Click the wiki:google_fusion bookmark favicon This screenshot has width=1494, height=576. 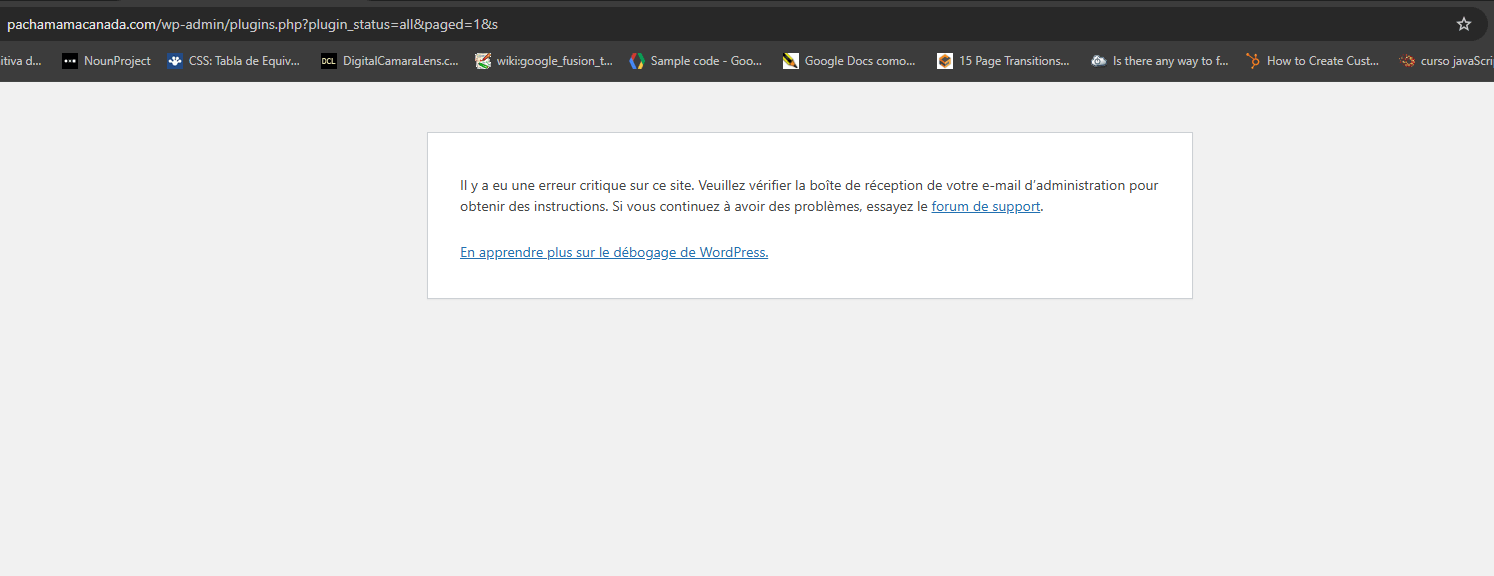pos(483,61)
